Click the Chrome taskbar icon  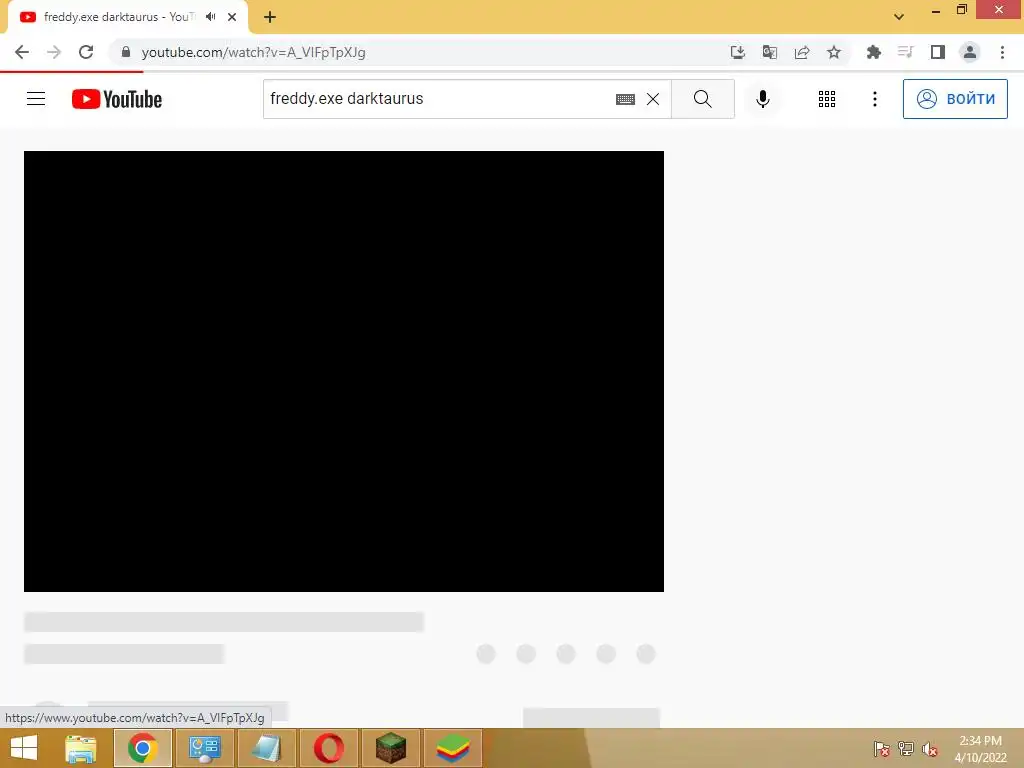[143, 748]
